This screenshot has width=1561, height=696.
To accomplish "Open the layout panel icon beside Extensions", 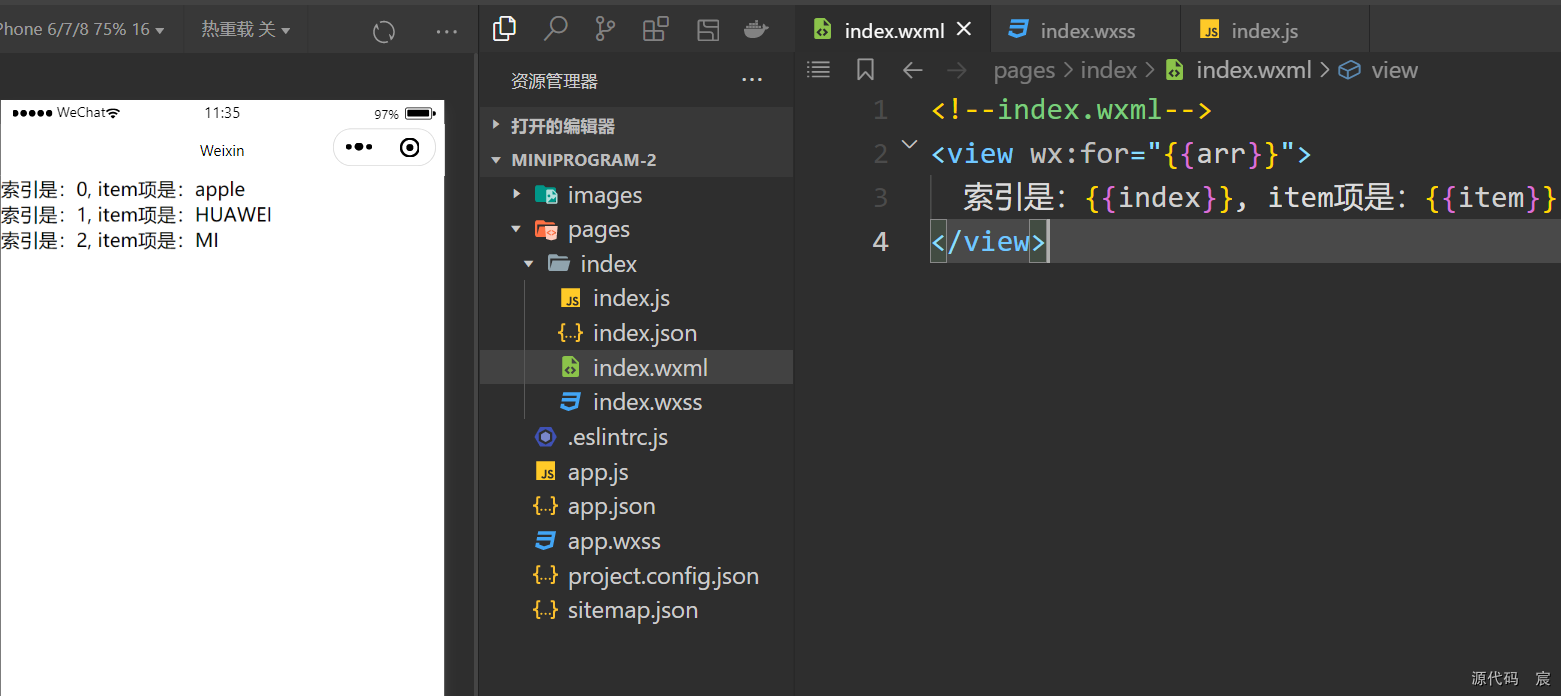I will click(708, 30).
